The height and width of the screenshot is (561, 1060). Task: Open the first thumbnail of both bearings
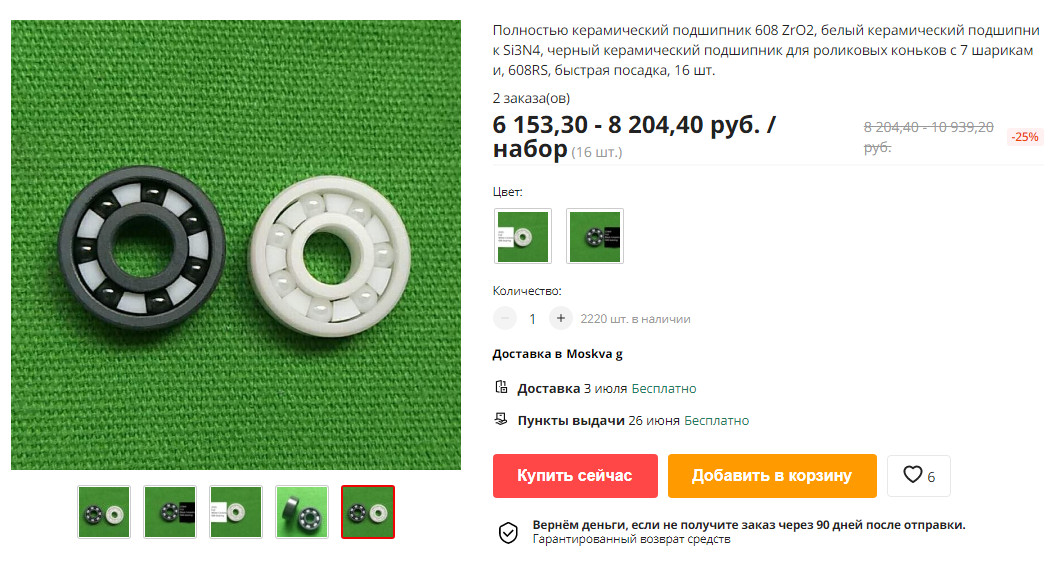point(103,512)
